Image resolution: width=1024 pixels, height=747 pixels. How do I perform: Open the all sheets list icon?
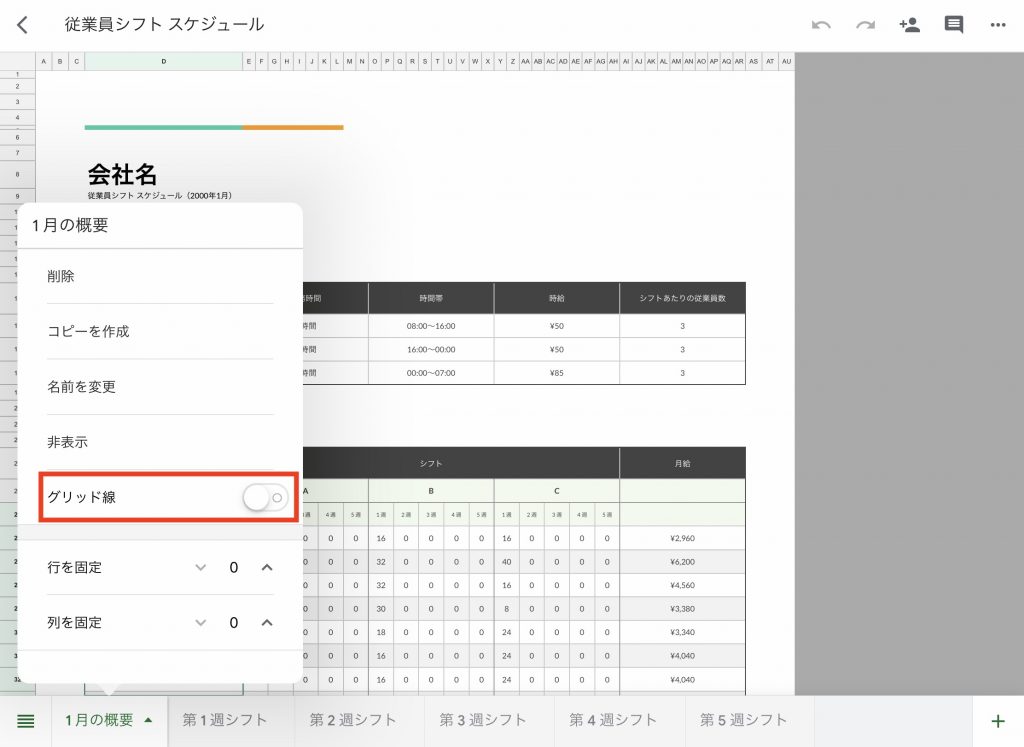click(x=26, y=720)
